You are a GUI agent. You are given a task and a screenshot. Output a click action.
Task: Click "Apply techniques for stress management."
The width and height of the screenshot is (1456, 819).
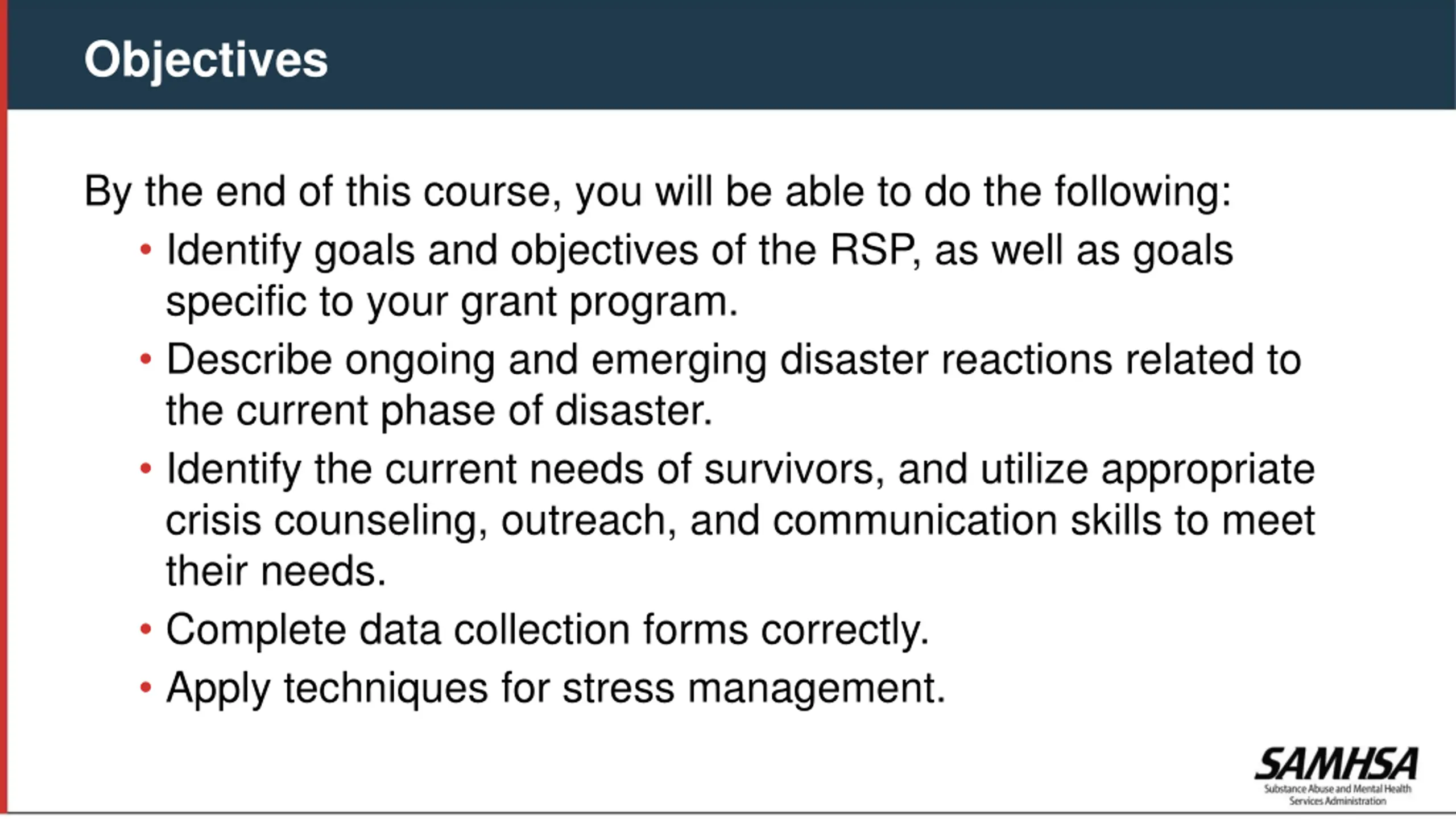[x=555, y=688]
